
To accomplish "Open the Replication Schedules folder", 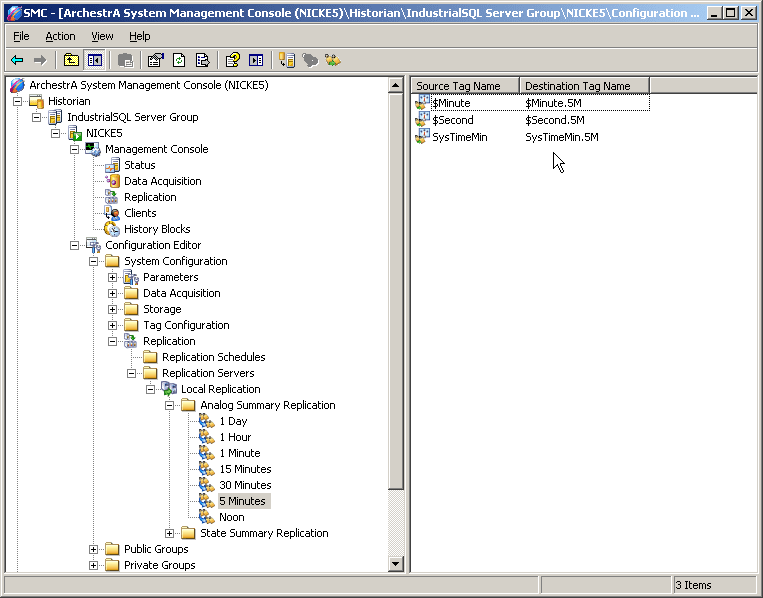I will [214, 357].
